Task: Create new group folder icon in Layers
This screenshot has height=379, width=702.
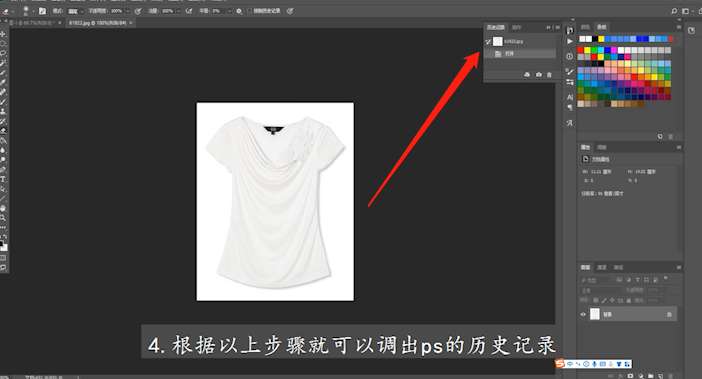Action: (x=651, y=376)
